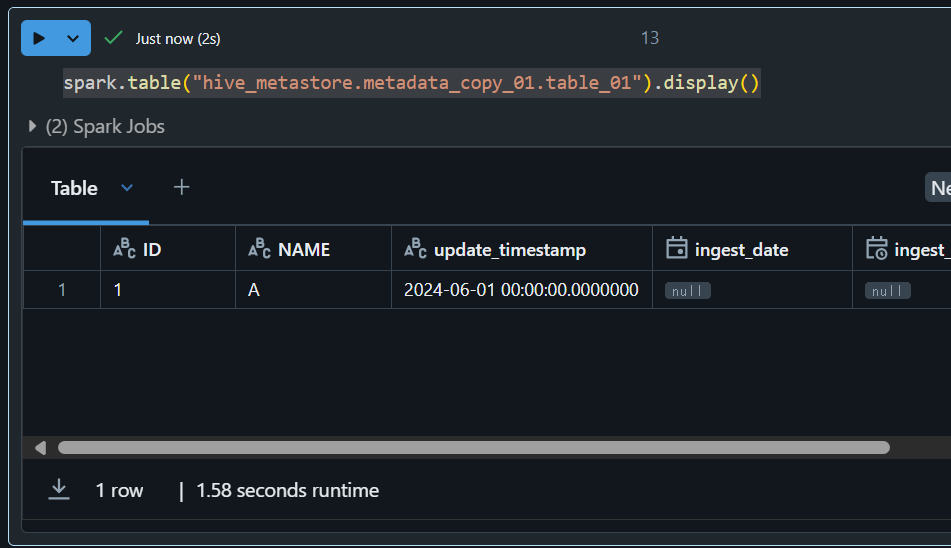Click the NAME column header
The width and height of the screenshot is (951, 548).
click(314, 249)
